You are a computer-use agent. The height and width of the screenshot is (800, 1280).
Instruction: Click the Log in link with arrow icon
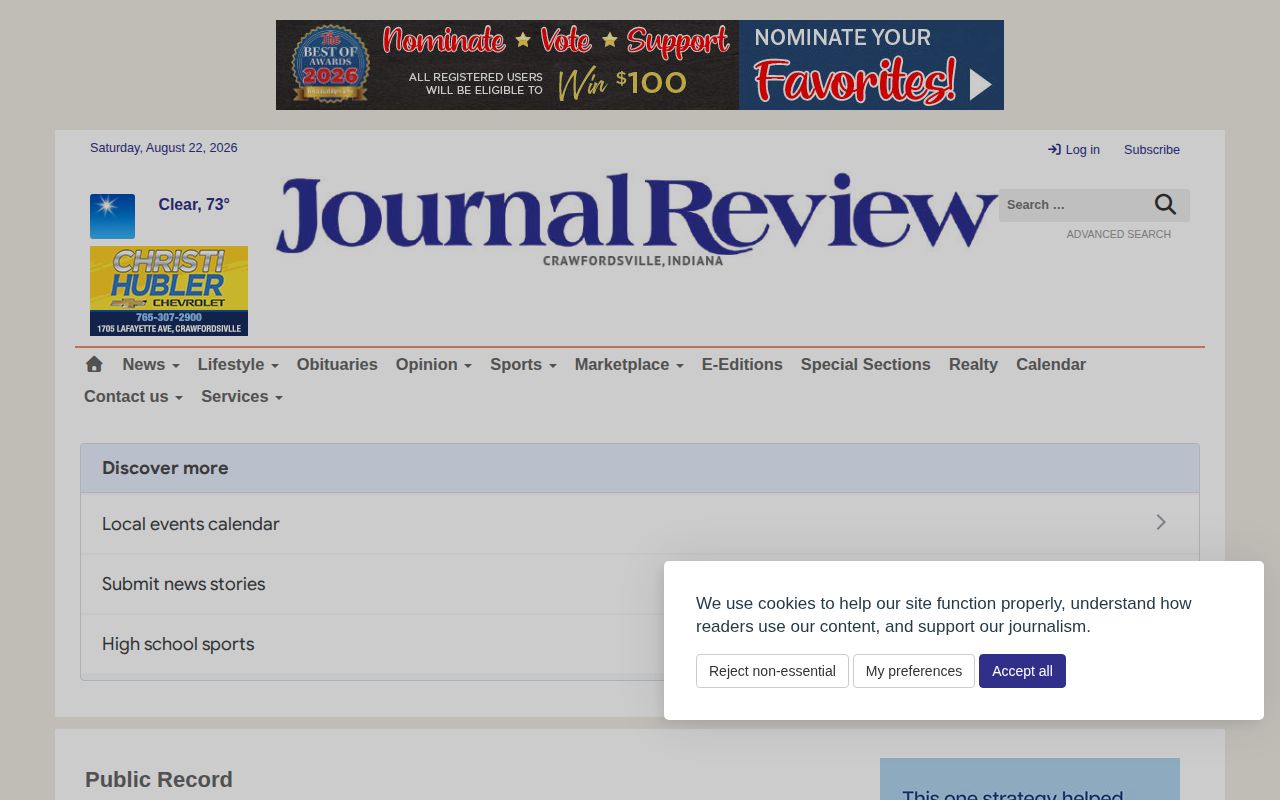[1074, 149]
